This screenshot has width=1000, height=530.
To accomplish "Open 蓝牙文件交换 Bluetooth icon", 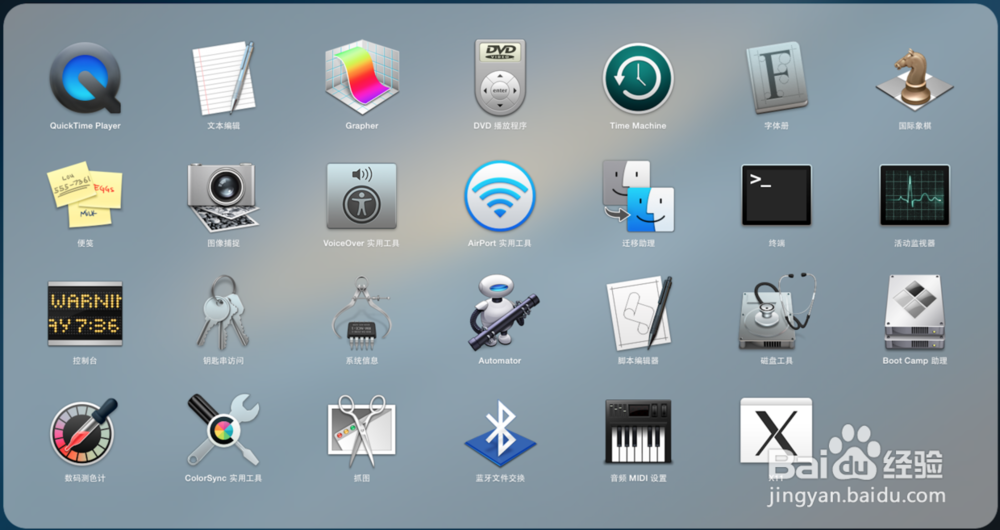I will 500,432.
